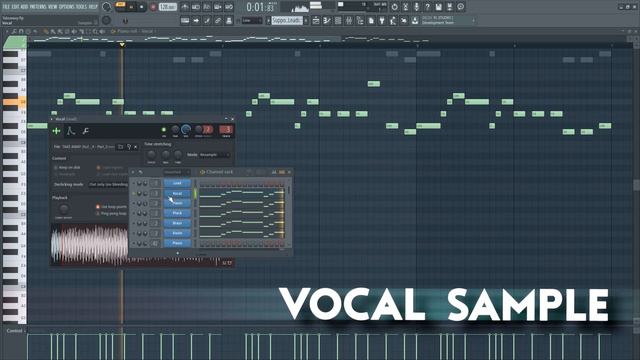Click the orange playhead marker on timeline
The width and height of the screenshot is (640, 360).
point(122,44)
